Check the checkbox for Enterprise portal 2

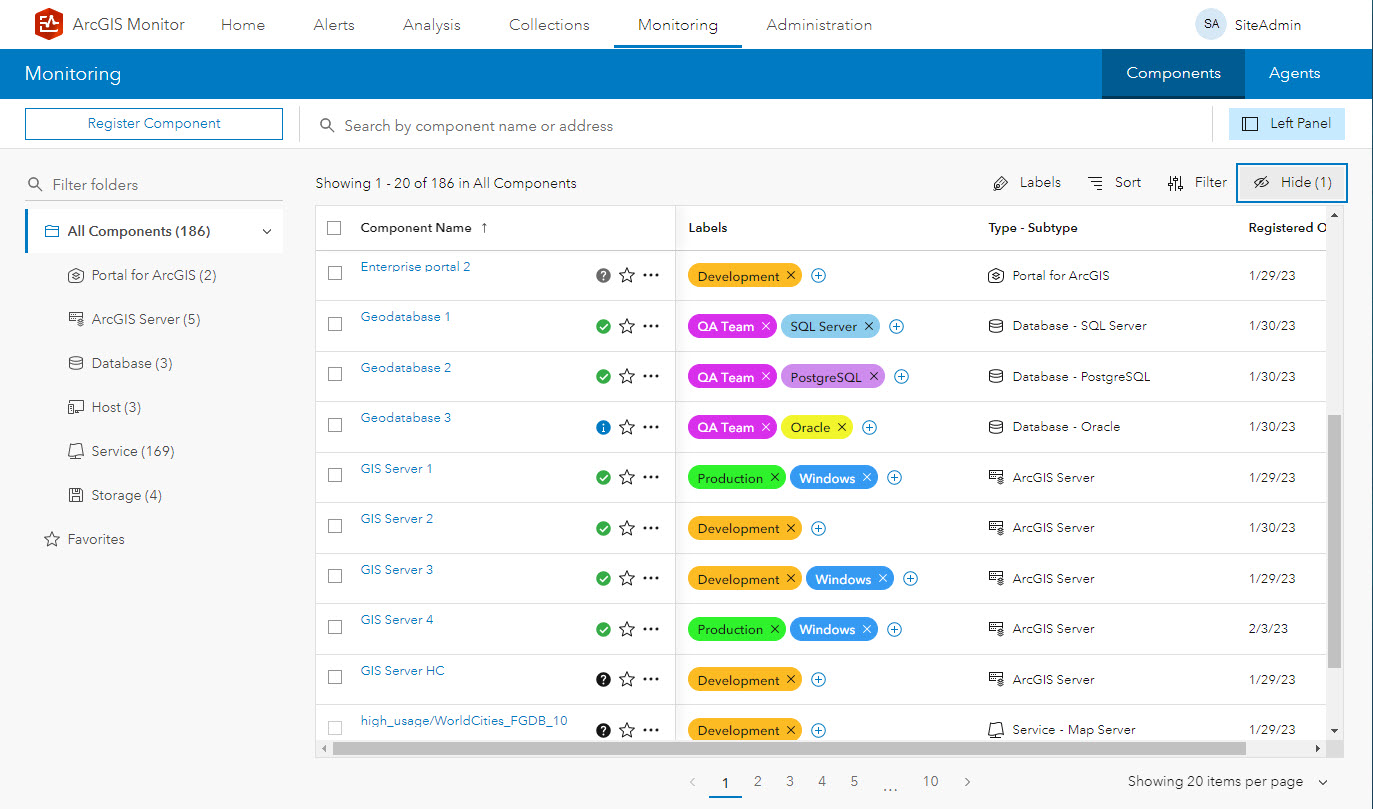[x=334, y=271]
